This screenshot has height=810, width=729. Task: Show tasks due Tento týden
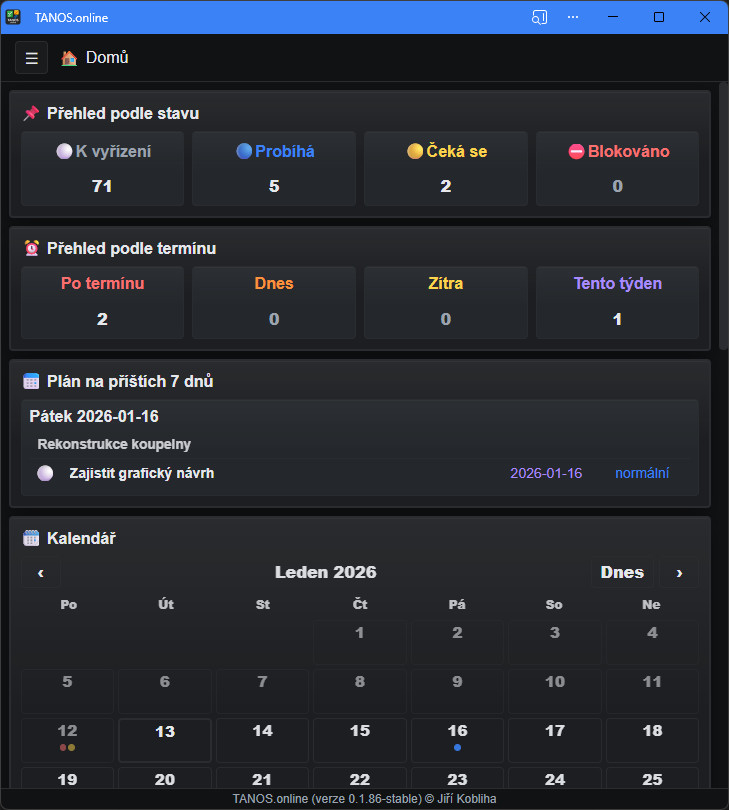pos(617,301)
